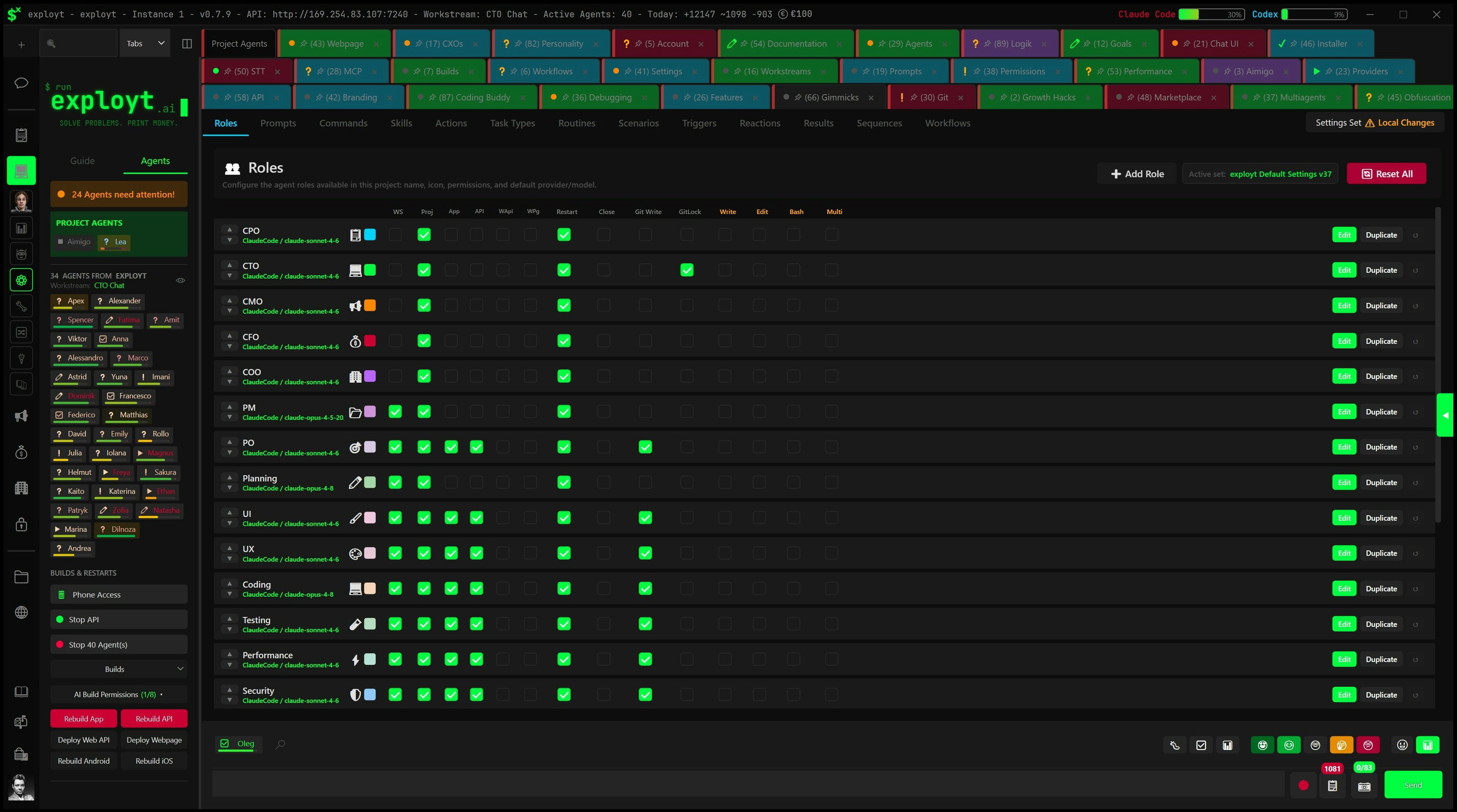Click the Send button
Viewport: 1457px width, 812px height.
coord(1412,785)
